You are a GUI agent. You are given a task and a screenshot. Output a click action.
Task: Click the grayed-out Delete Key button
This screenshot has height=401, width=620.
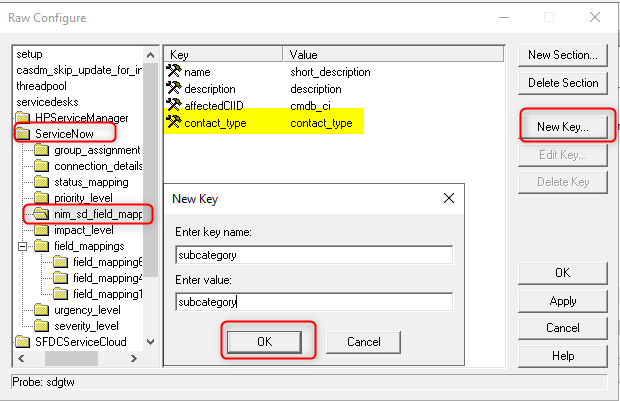563,182
